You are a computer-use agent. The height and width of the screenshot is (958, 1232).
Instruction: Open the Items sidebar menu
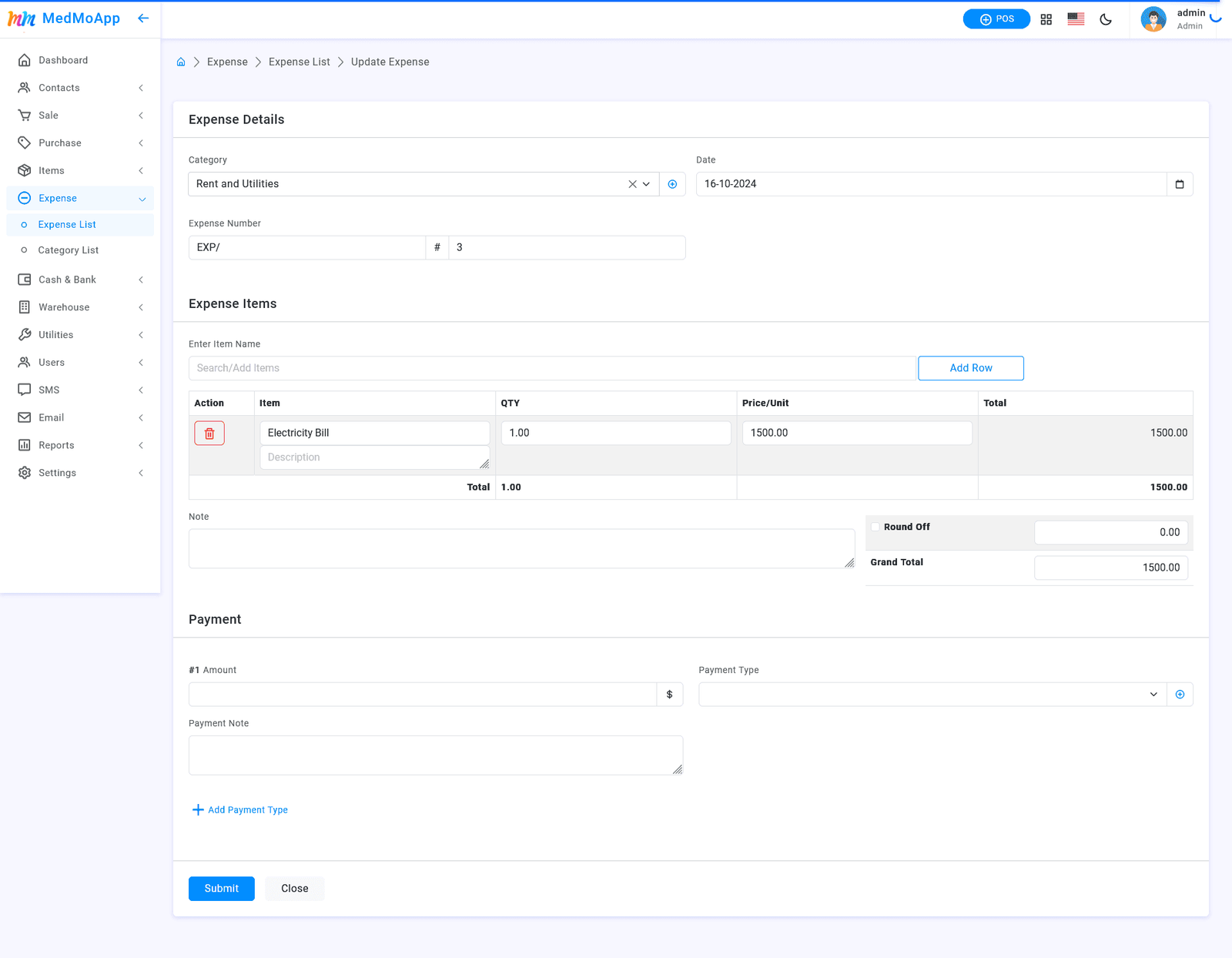click(80, 171)
